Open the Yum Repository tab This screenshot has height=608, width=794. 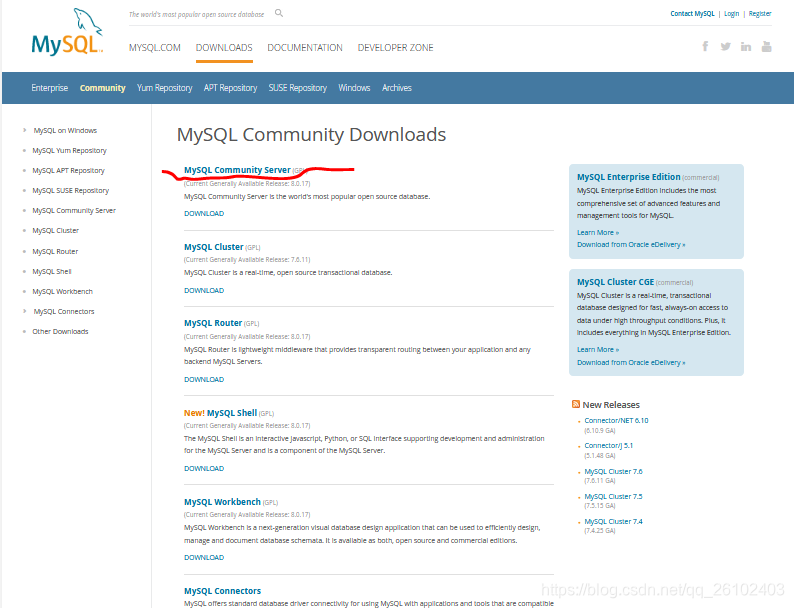pos(165,88)
